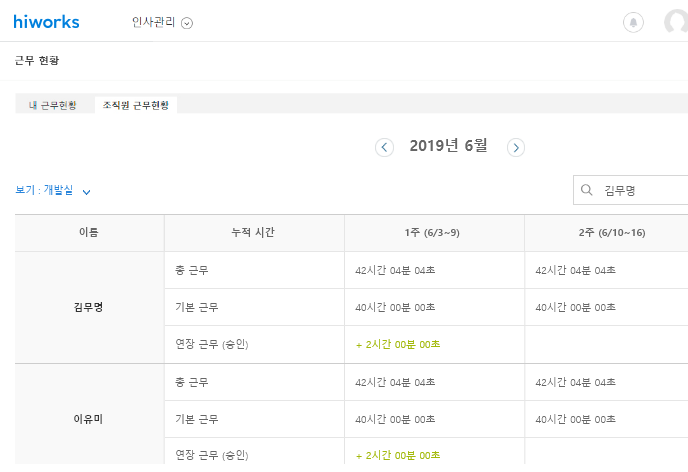Click the 2019년 6월 month title
Viewport: 688px width, 472px height.
pyautogui.click(x=449, y=146)
